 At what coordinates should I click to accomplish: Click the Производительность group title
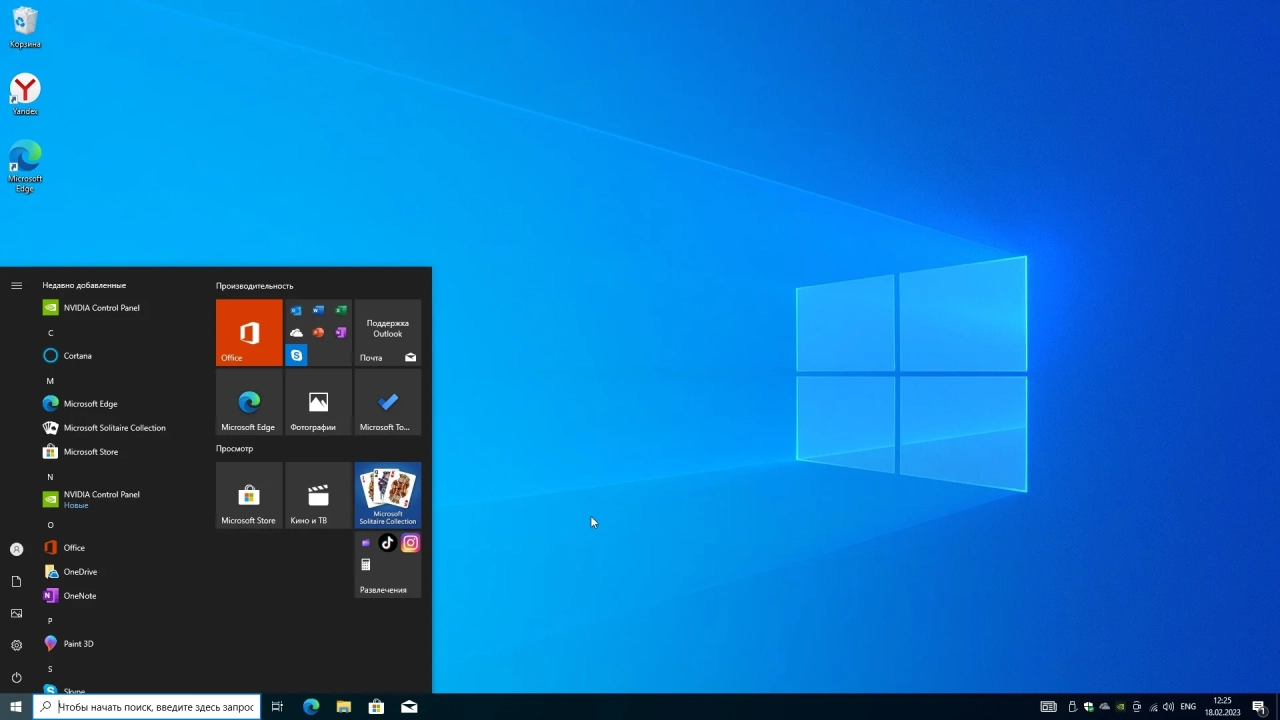click(255, 286)
